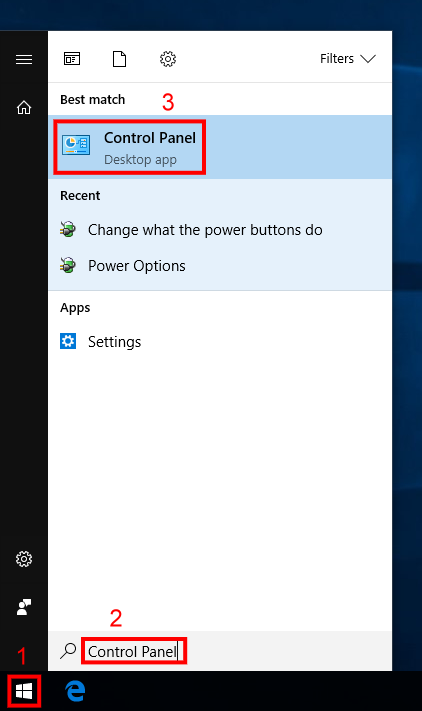Open the Filters dropdown
Screen dimensions: 422x711
pos(348,58)
